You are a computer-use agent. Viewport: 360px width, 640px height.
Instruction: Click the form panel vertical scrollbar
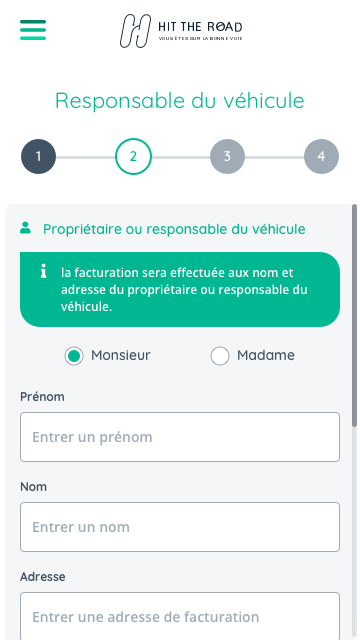pos(354,316)
